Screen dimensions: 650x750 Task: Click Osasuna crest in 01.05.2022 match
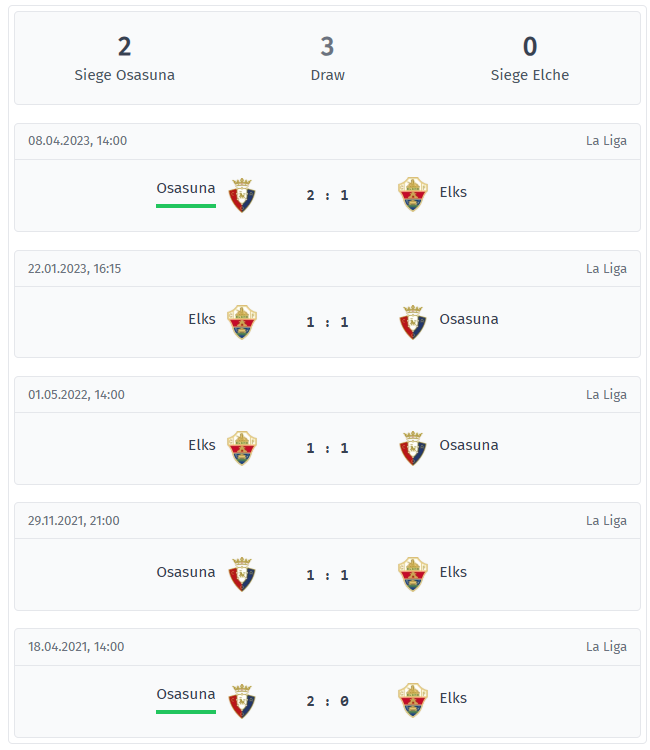coord(413,448)
